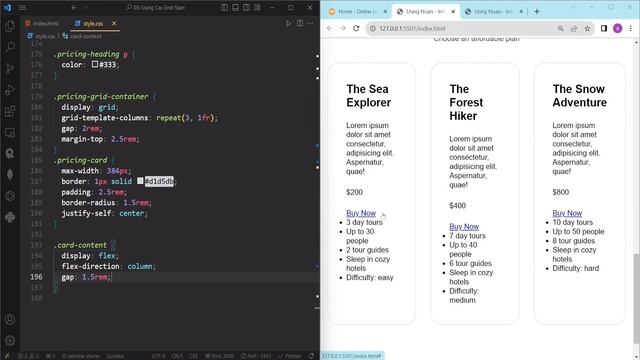640x360 pixels.
Task: Click the .pricing-card selector on line 185
Action: (80, 160)
